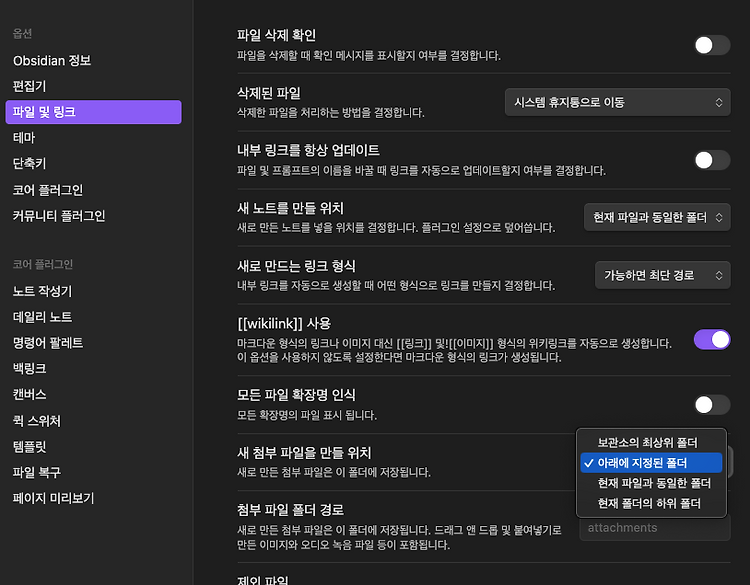Open 파일 복구 plugin settings
Image resolution: width=750 pixels, height=585 pixels.
pos(37,472)
